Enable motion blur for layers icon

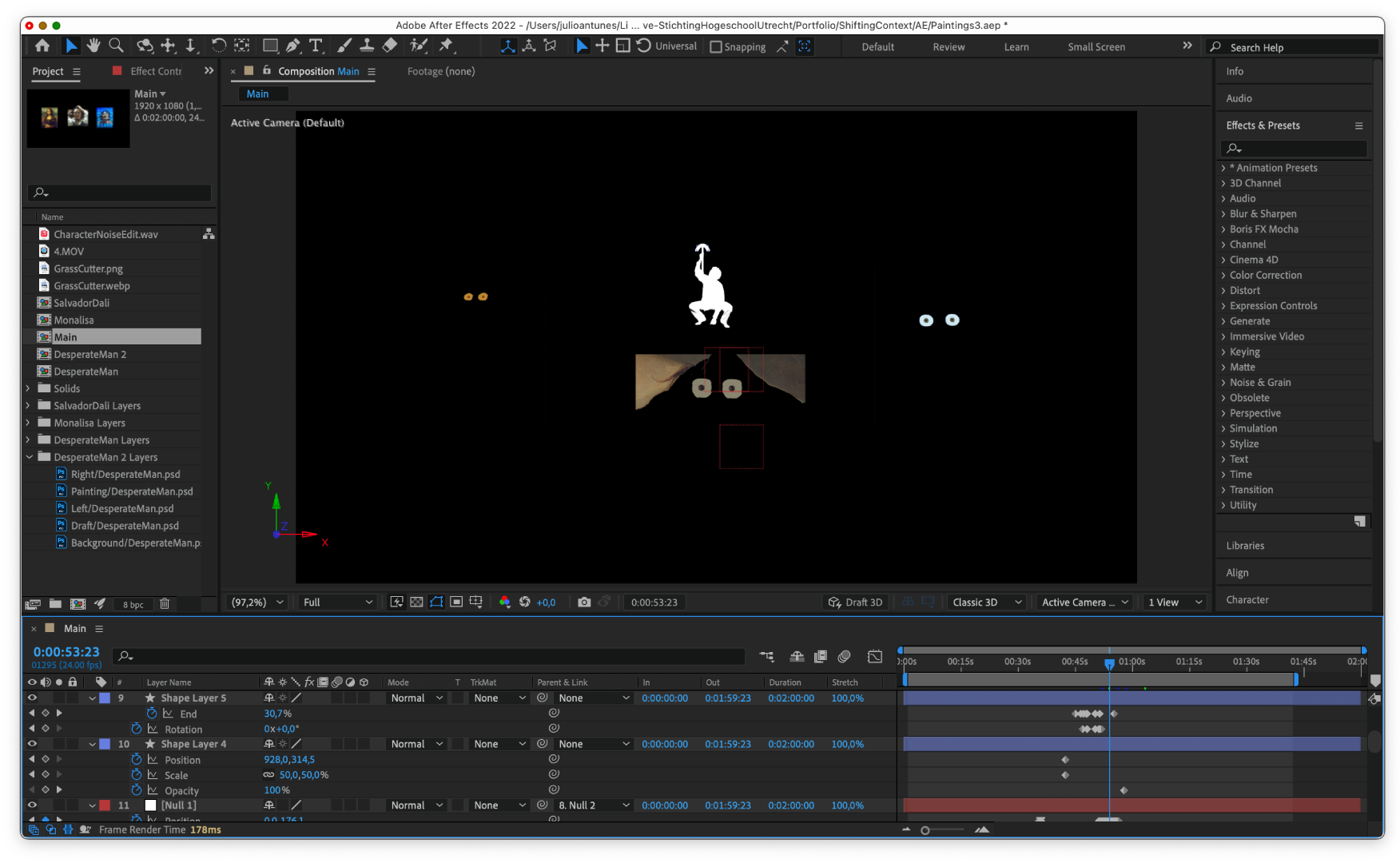(x=845, y=657)
